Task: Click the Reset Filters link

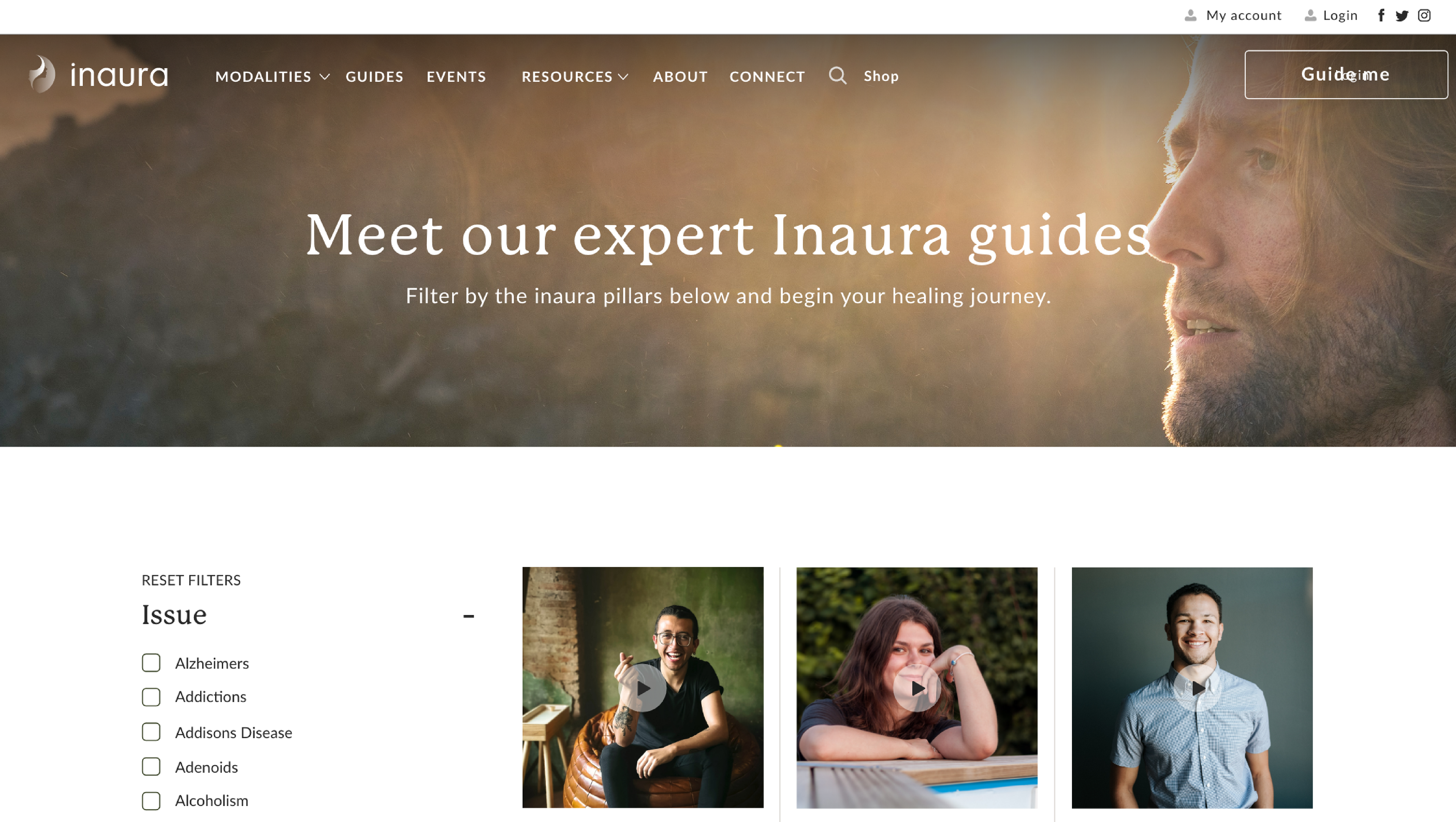Action: click(191, 580)
